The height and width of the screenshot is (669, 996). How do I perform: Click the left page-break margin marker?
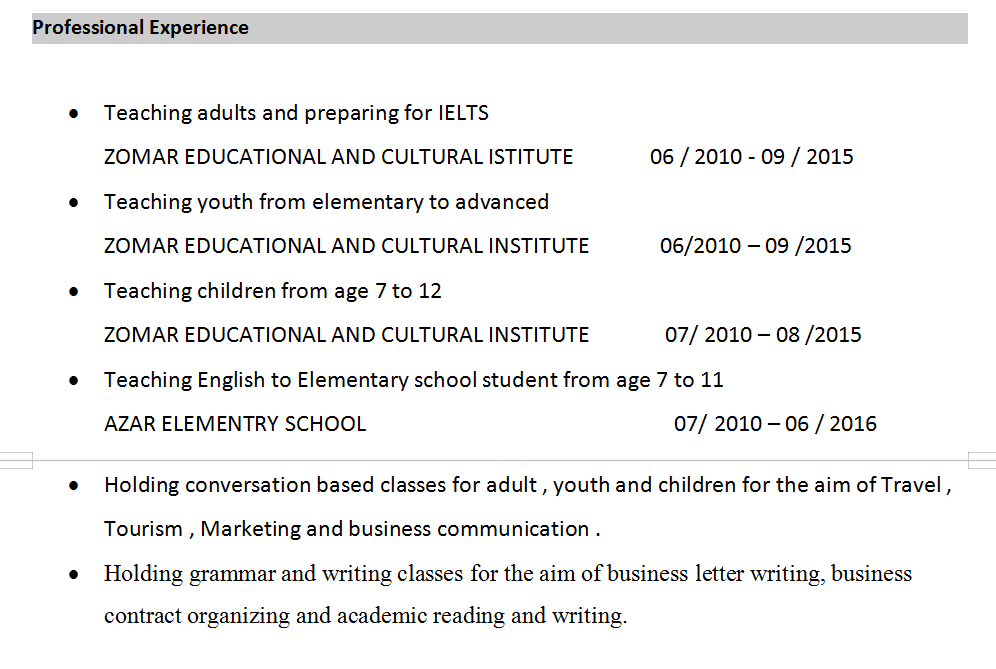click(x=16, y=460)
